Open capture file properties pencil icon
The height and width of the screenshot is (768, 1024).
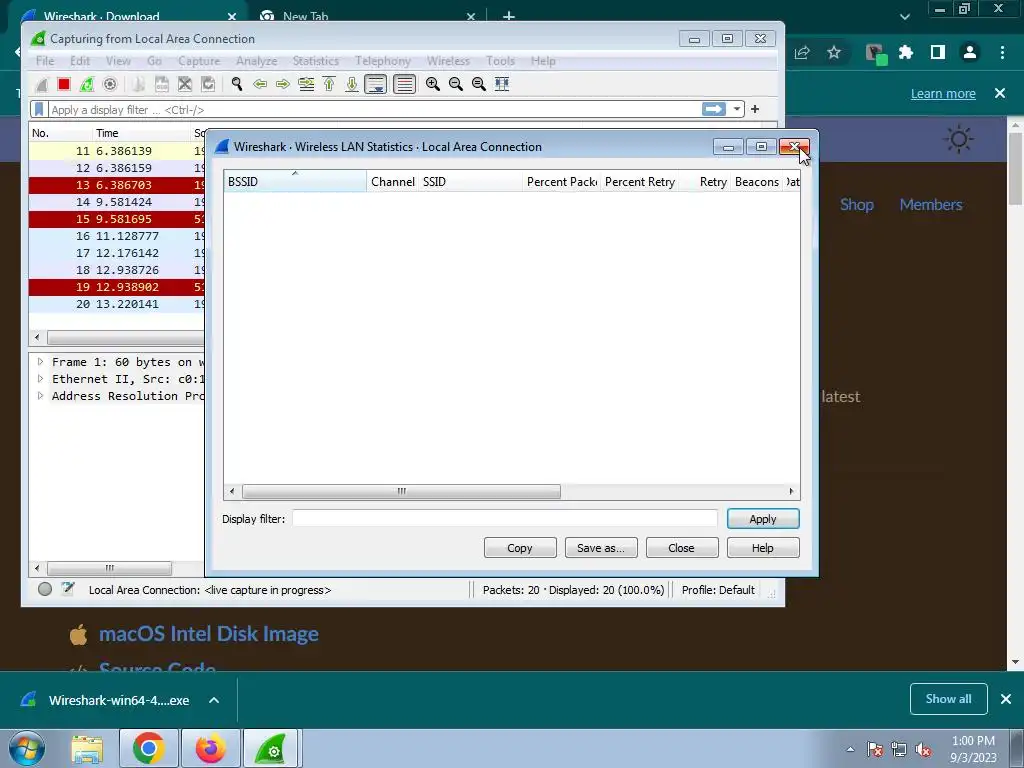67,588
